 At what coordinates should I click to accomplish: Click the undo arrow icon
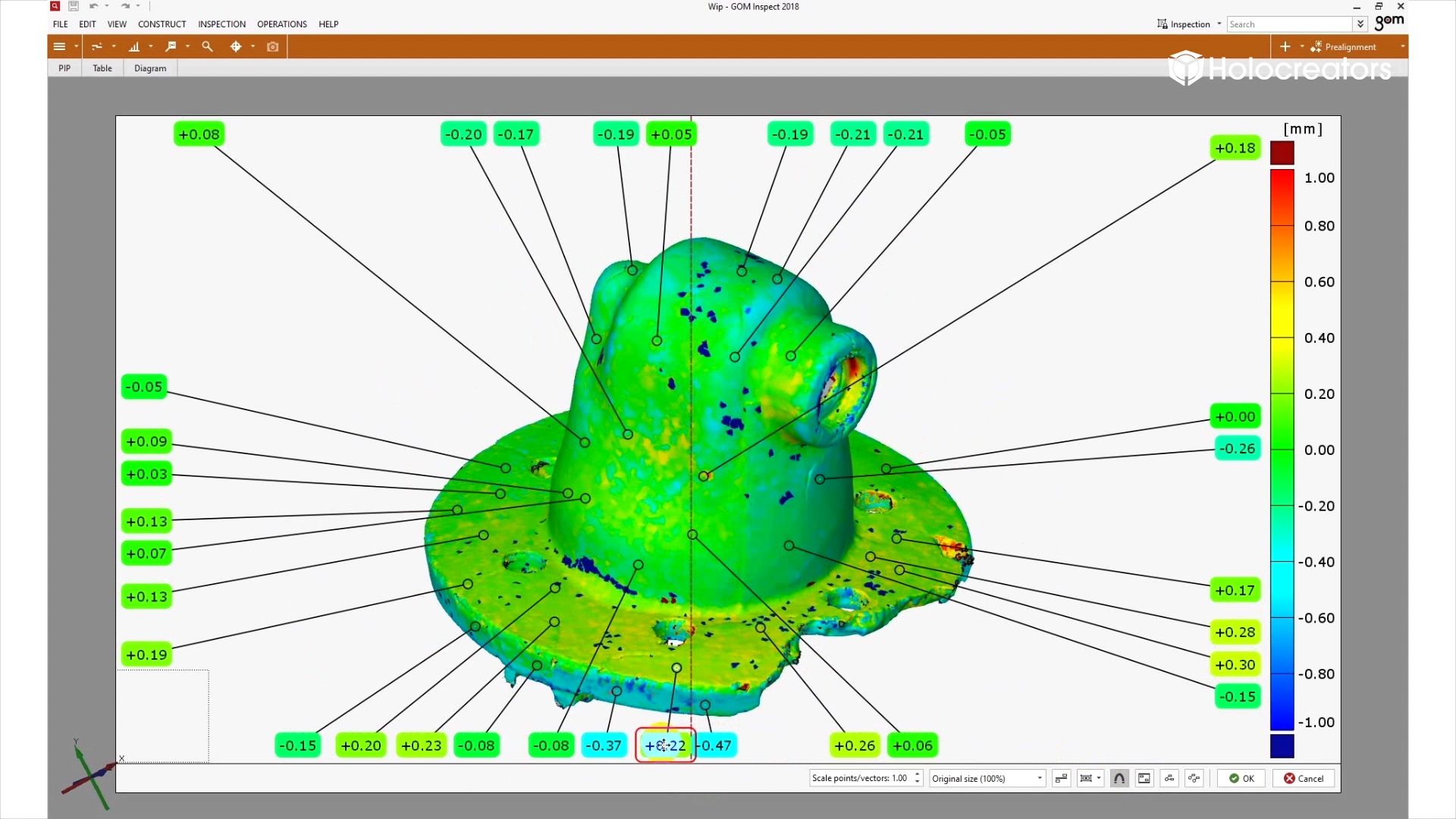click(x=93, y=6)
